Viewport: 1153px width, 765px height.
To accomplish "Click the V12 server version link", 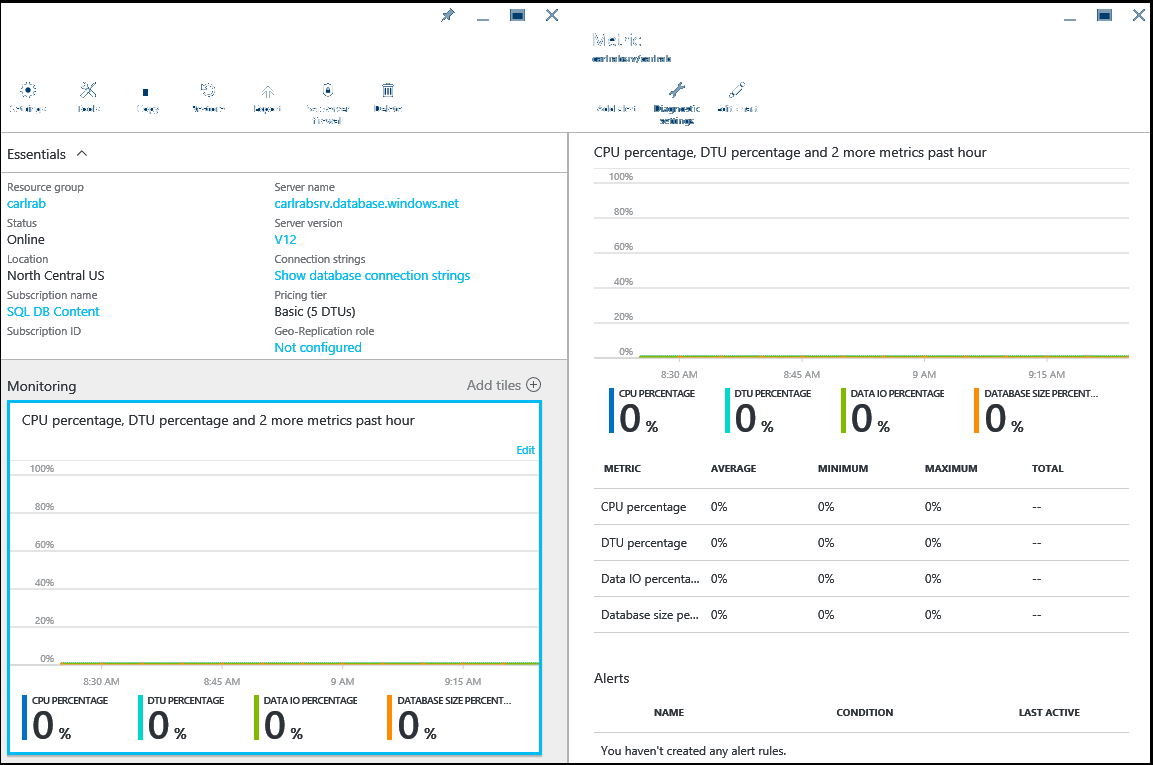I will 285,240.
